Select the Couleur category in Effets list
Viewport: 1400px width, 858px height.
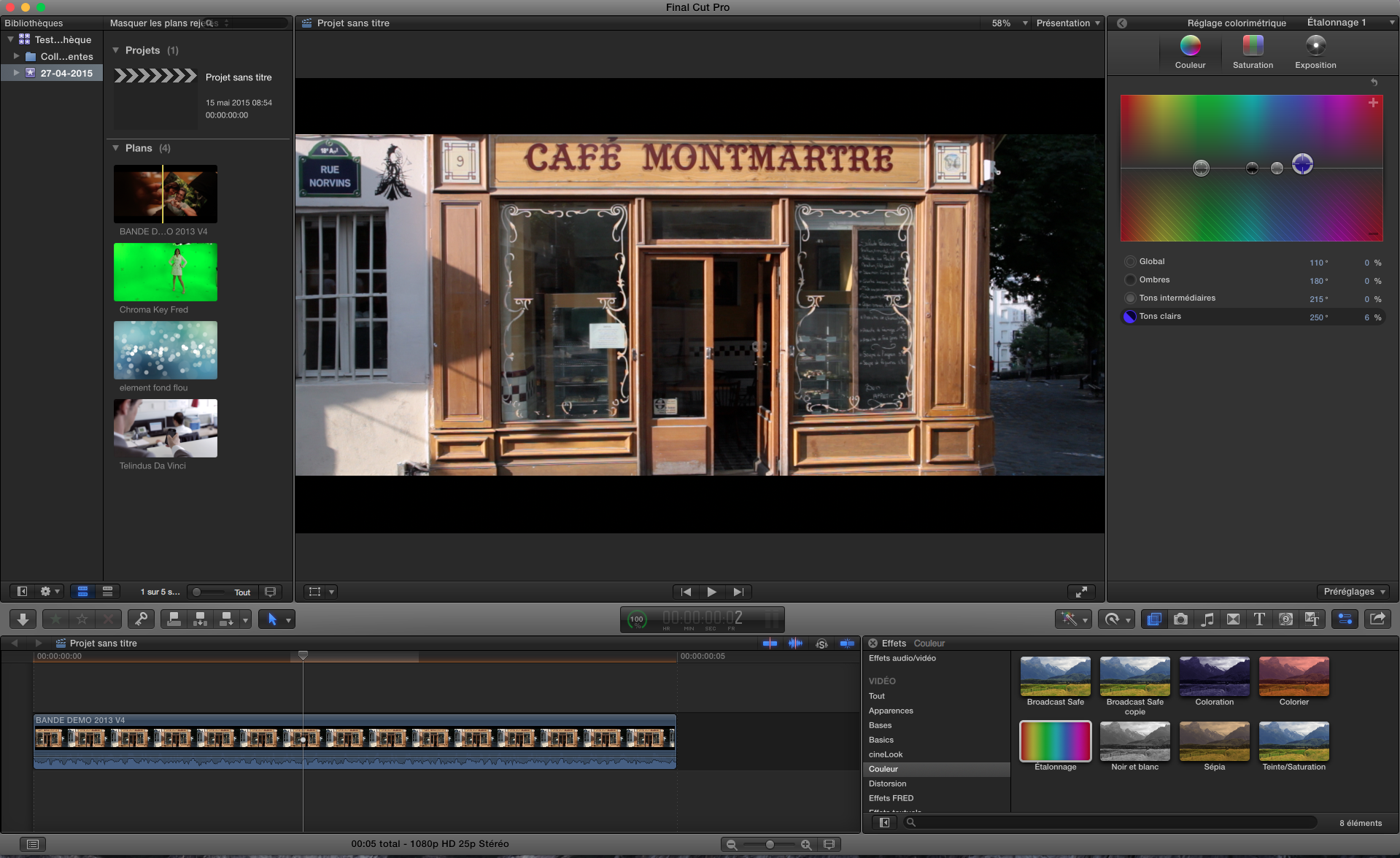883,769
